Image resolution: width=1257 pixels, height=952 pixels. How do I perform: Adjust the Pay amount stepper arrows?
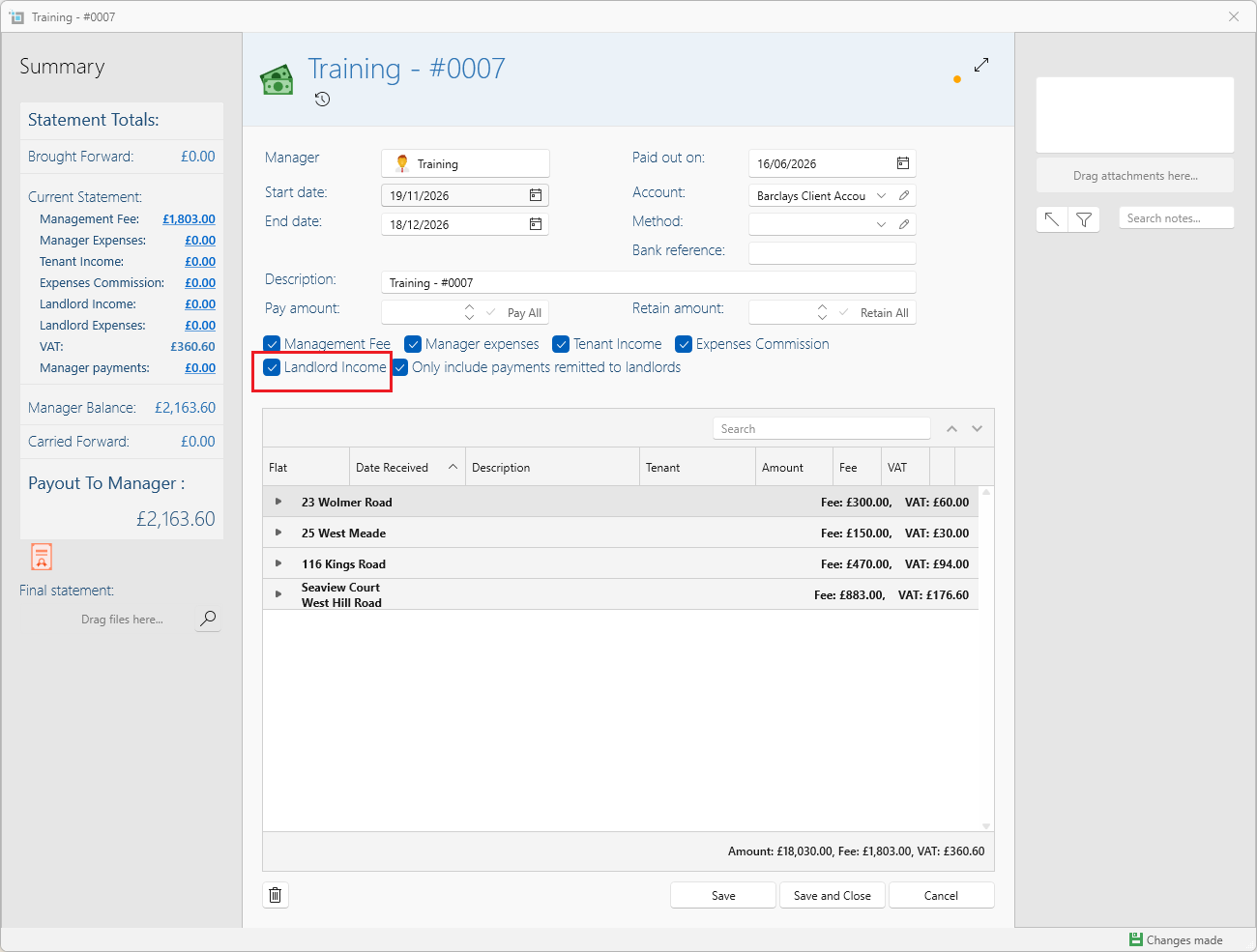point(469,312)
